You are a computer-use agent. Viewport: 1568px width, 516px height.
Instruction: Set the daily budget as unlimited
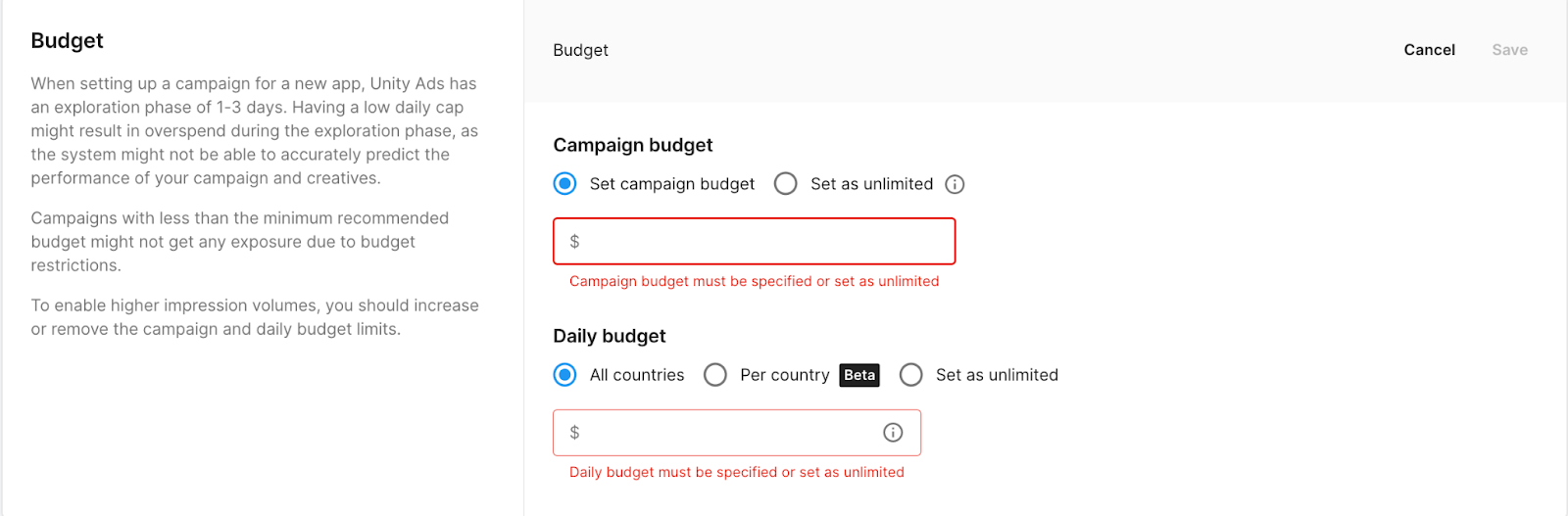(x=911, y=375)
